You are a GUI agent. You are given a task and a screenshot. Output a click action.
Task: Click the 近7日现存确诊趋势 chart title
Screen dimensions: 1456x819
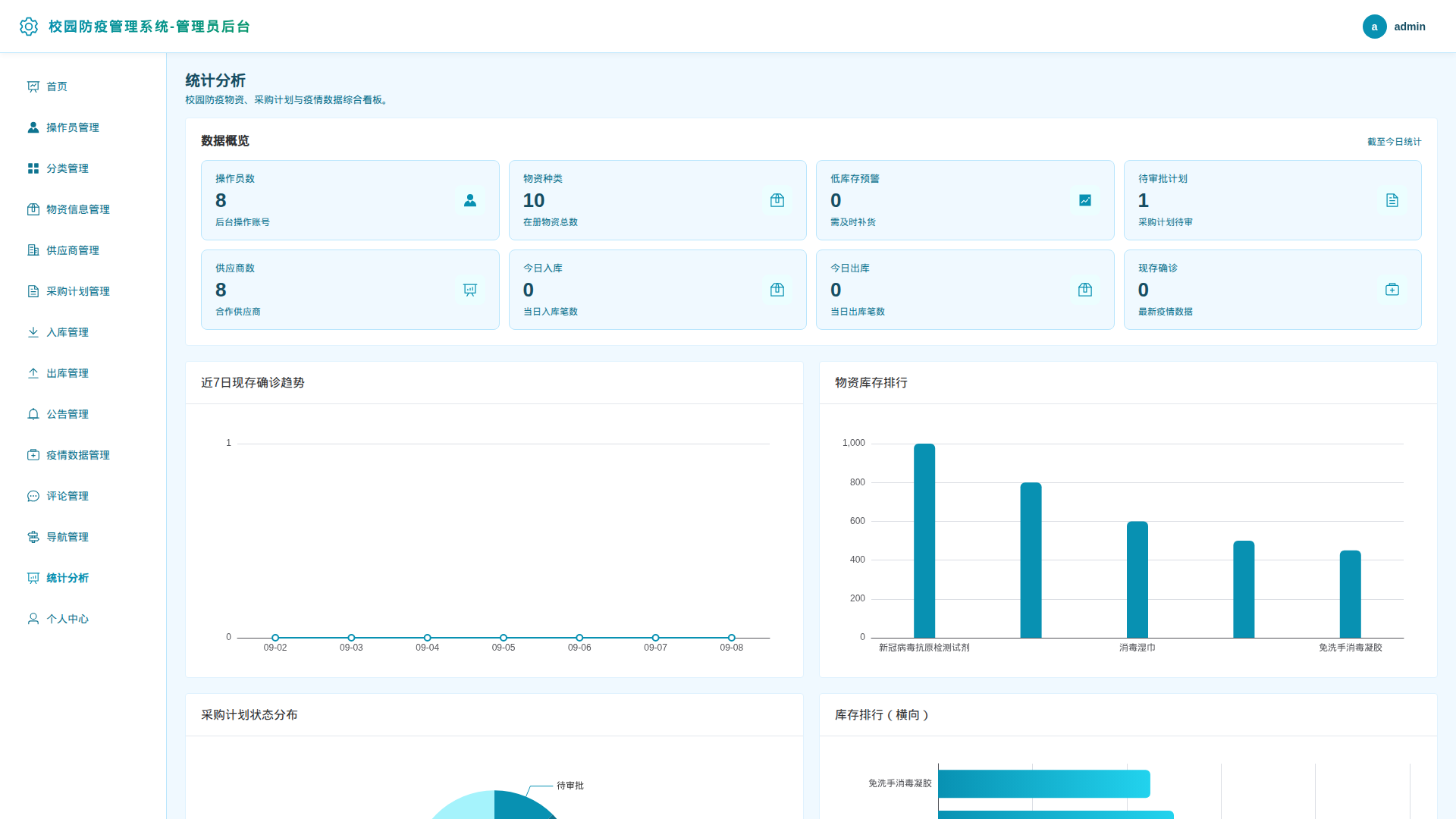coord(253,383)
